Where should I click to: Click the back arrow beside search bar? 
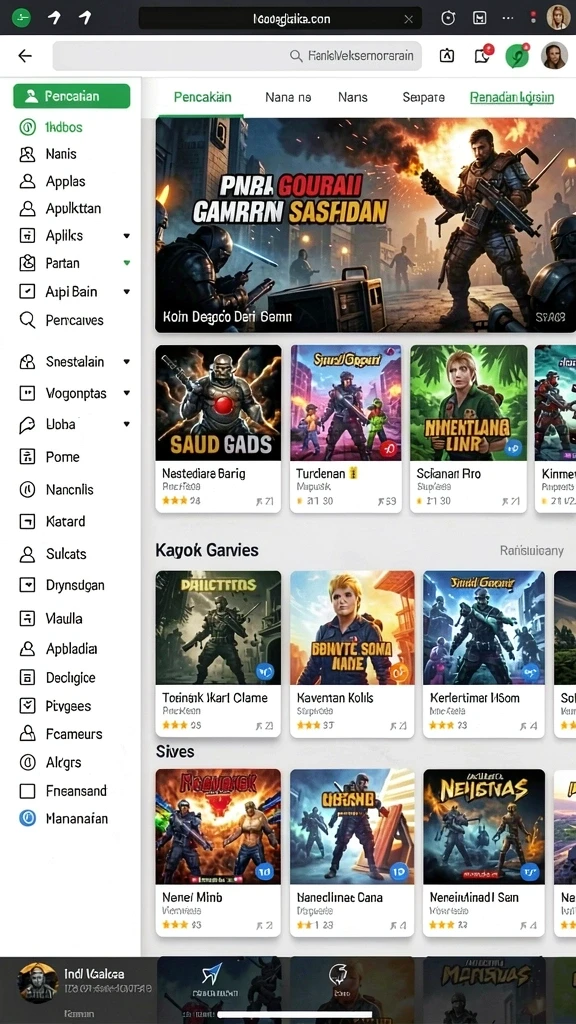click(25, 56)
